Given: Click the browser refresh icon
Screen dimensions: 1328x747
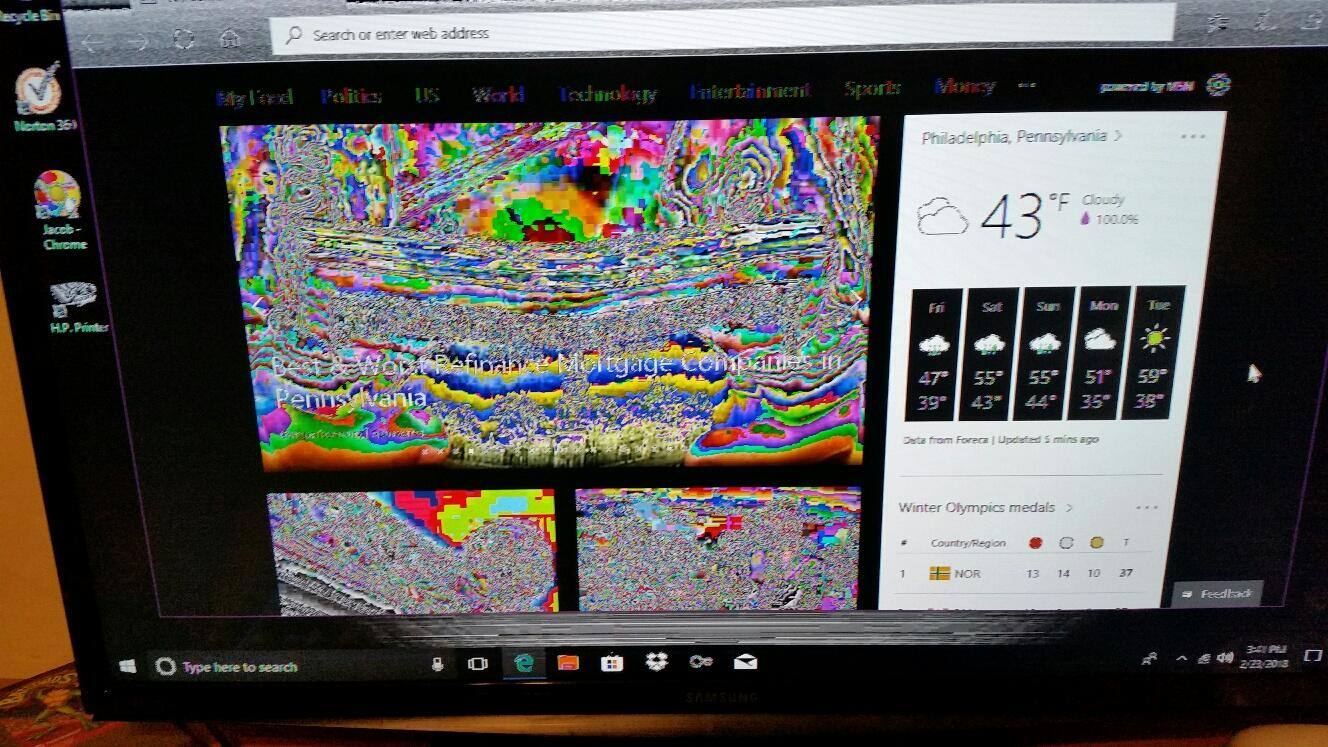Looking at the screenshot, I should click(x=183, y=40).
